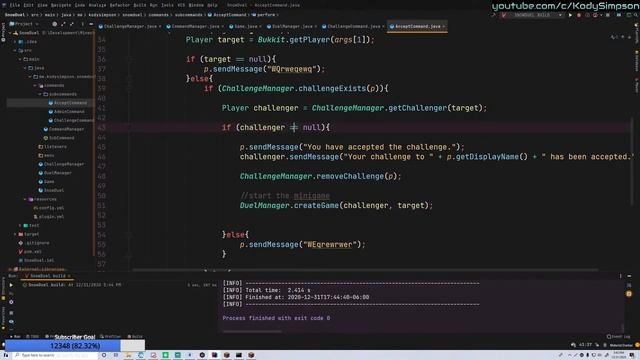The width and height of the screenshot is (640, 360).
Task: Click the search everywhere magnifier icon
Action: pyautogui.click(x=636, y=15)
